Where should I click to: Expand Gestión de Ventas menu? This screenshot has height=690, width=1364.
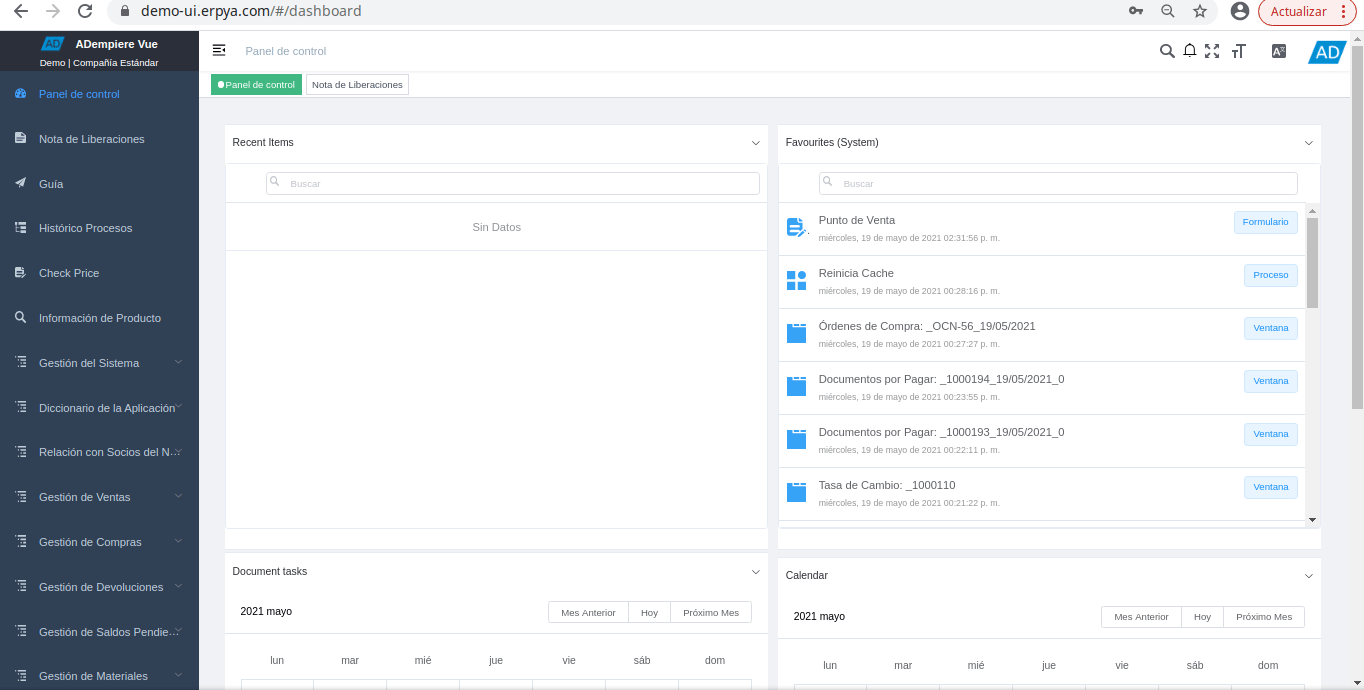click(x=100, y=497)
